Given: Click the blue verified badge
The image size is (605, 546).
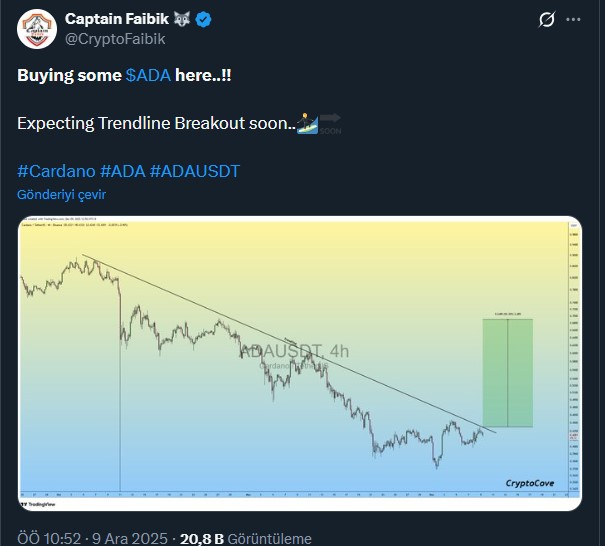Looking at the screenshot, I should pyautogui.click(x=203, y=20).
